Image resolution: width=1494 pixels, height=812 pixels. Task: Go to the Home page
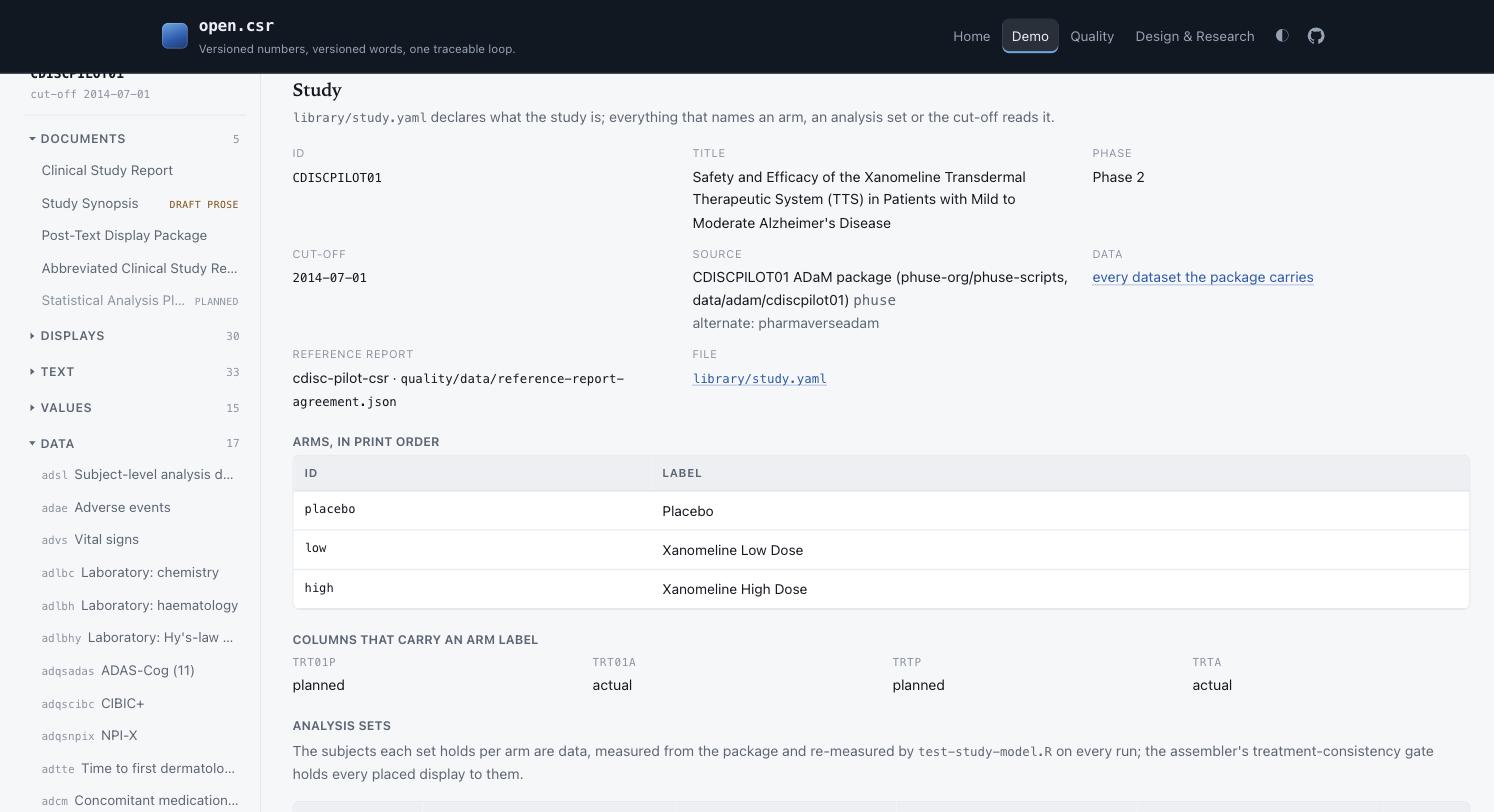tap(971, 36)
